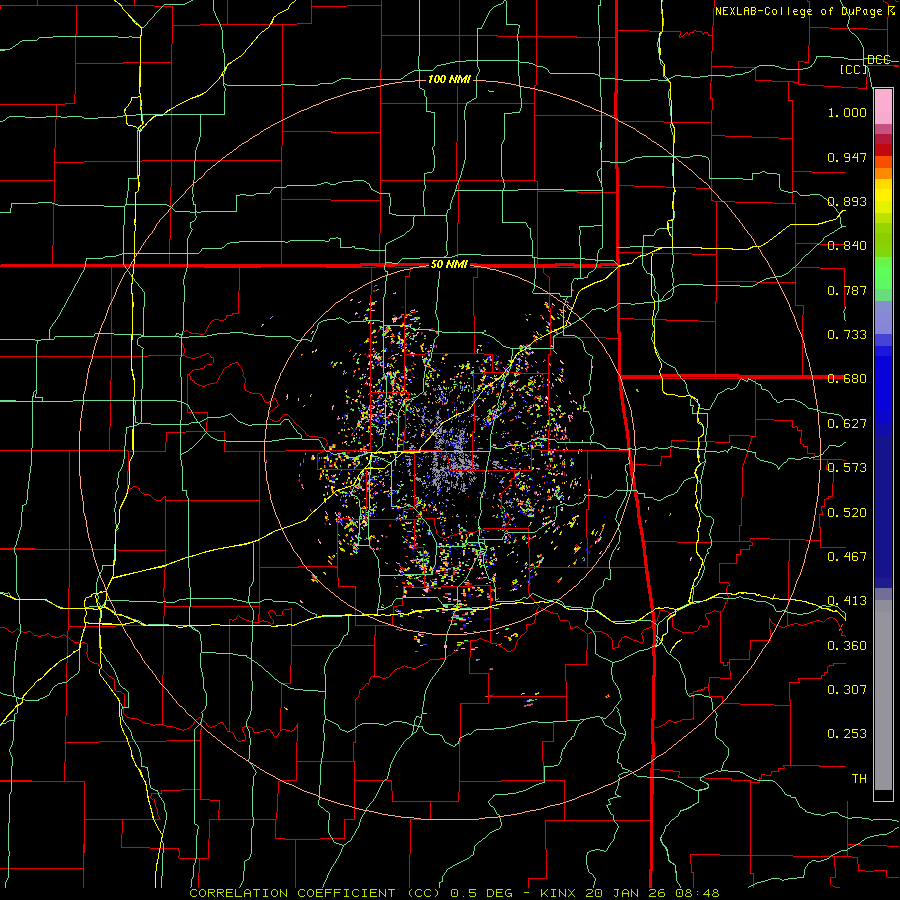
Task: Select the 0.307 legend value
Action: click(847, 690)
